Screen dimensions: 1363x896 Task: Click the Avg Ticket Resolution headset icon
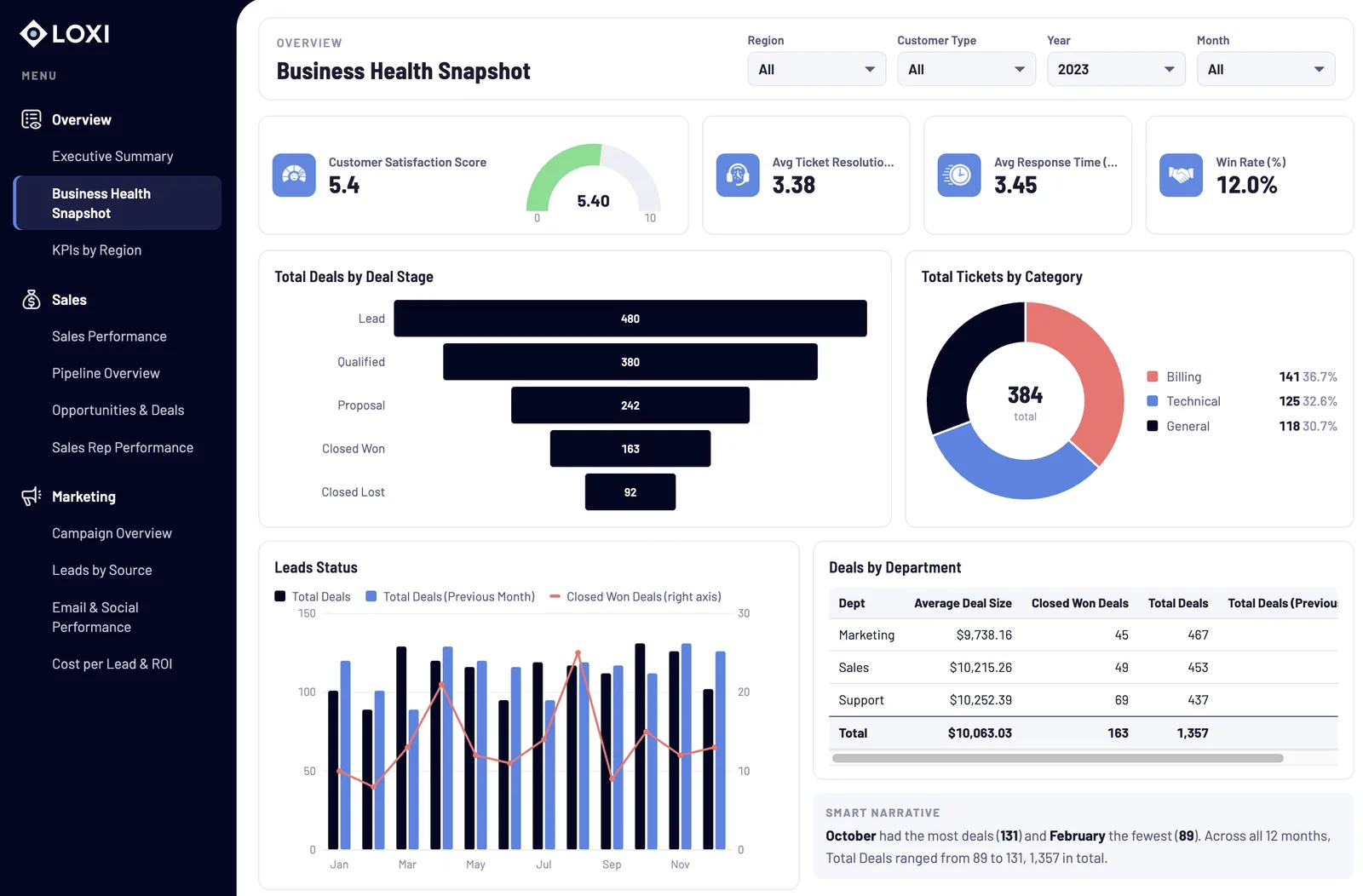(738, 175)
